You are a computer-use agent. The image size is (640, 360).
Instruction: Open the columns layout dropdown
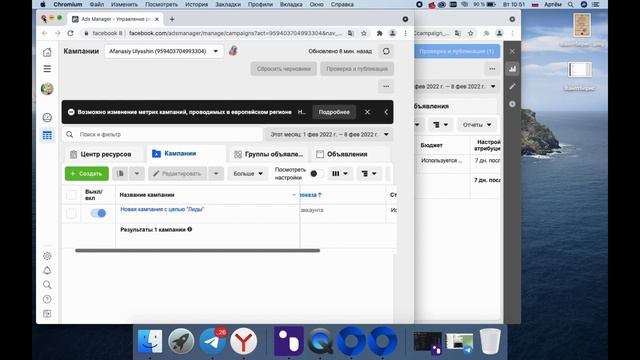coord(340,173)
